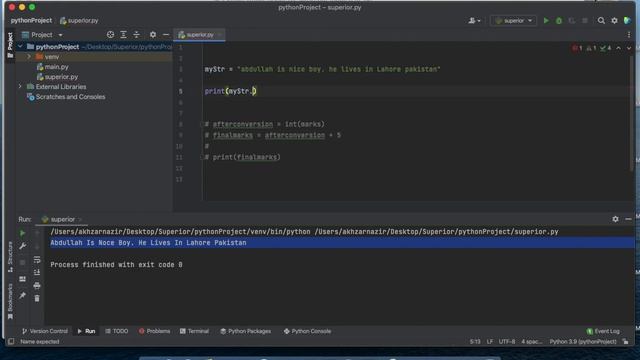Toggle soft-wrap in the Run console
This screenshot has height=360, width=640.
coord(37,259)
